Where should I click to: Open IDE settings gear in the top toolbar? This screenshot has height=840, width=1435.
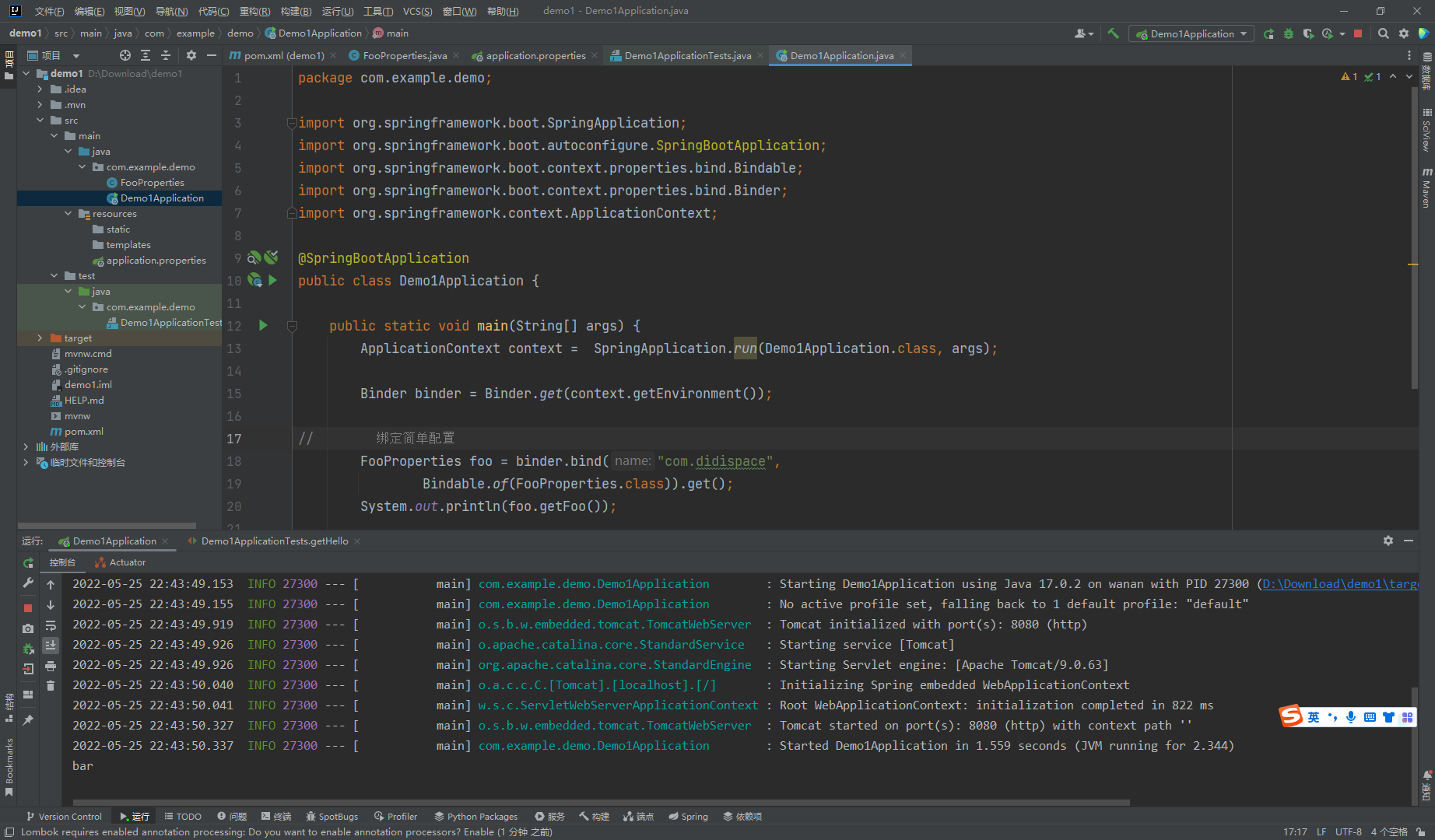pos(1404,33)
